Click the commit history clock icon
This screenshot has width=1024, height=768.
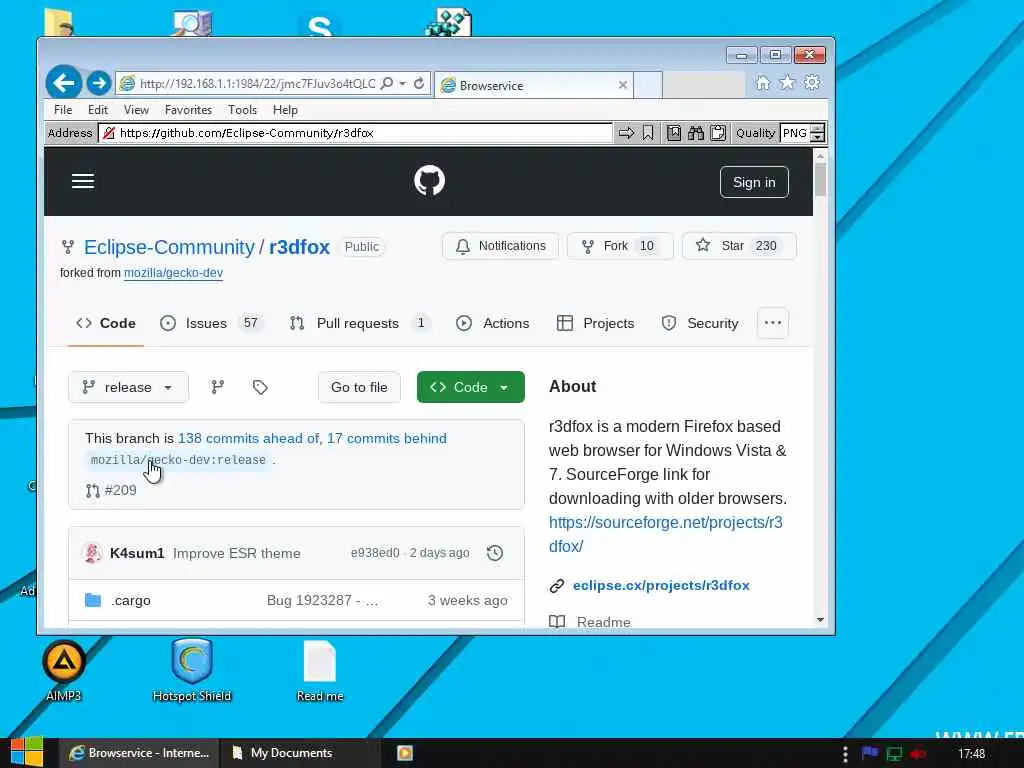pos(495,553)
